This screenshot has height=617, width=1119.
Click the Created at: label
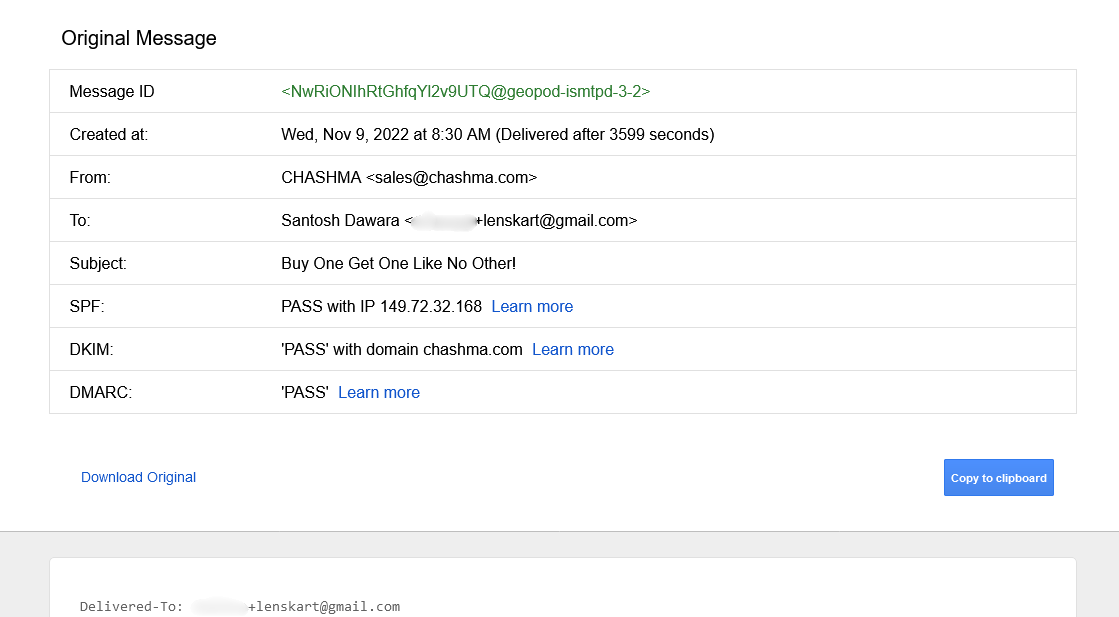(x=108, y=135)
